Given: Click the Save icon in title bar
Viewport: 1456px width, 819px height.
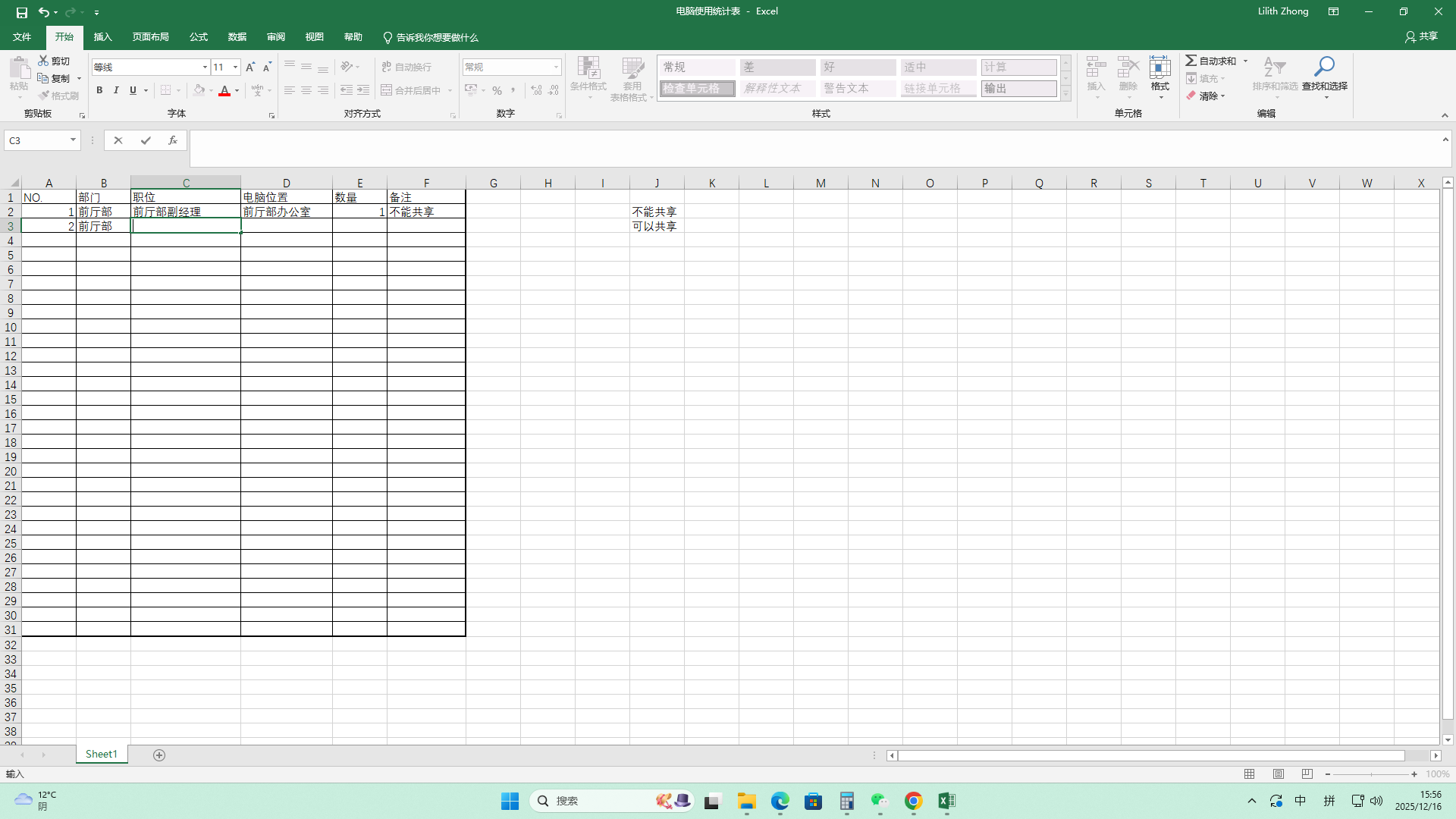Looking at the screenshot, I should point(21,12).
